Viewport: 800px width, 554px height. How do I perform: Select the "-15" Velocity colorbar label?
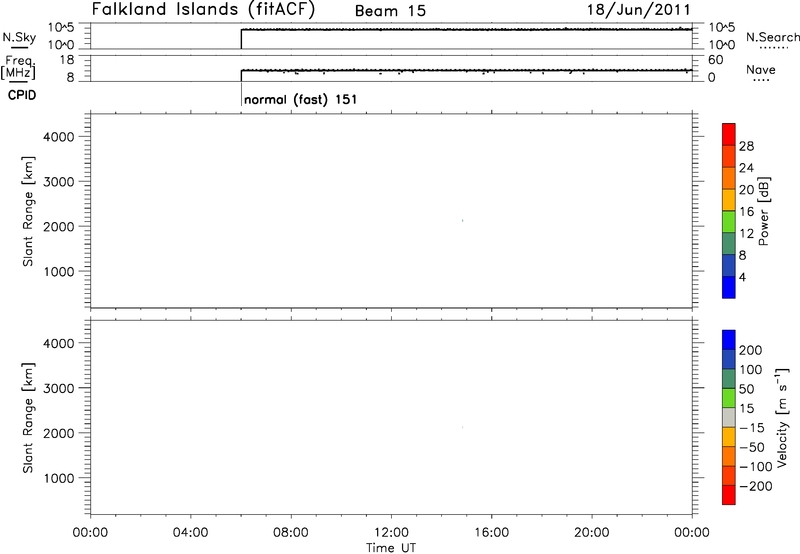coord(752,428)
